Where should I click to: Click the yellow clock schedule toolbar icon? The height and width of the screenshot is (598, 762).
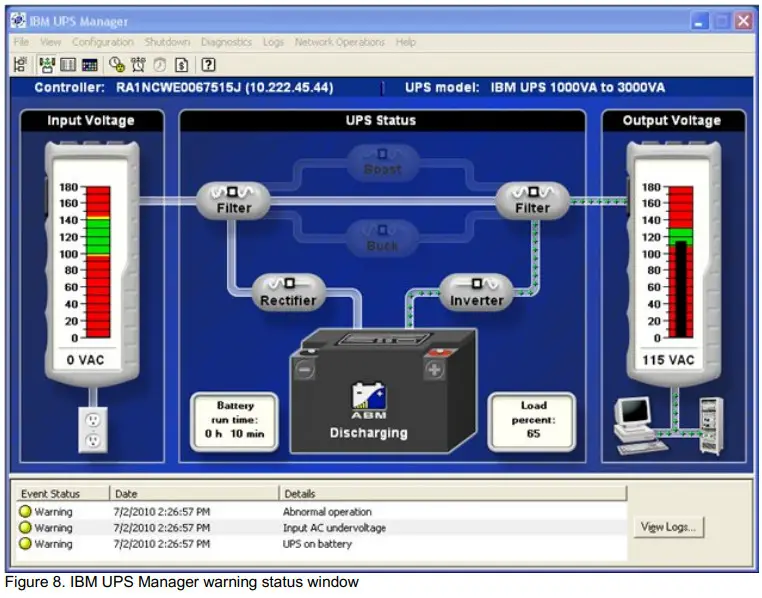116,64
